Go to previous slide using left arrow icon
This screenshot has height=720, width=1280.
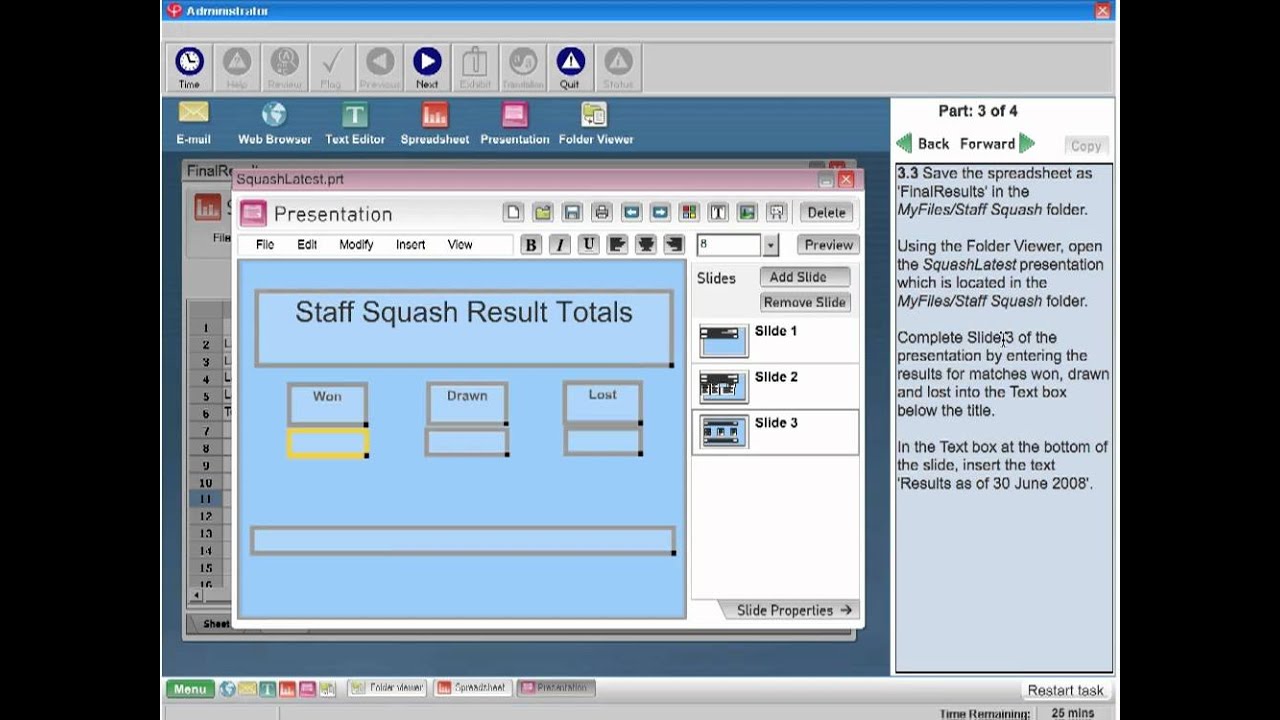(631, 212)
